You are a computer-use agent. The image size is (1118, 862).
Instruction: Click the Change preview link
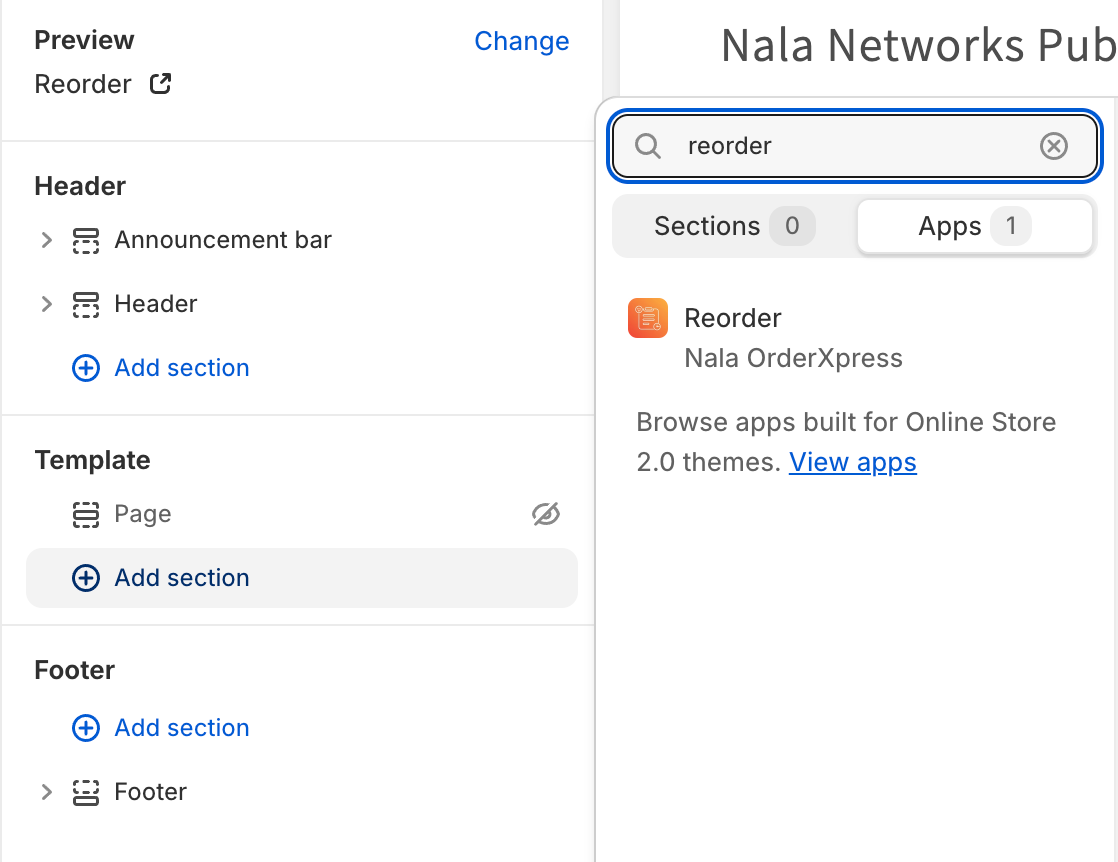(x=521, y=41)
